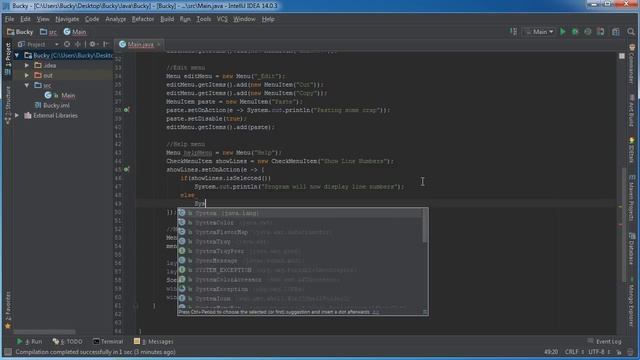Open the 0: Messages tool window
Image resolution: width=640 pixels, height=360 pixels.
point(153,342)
